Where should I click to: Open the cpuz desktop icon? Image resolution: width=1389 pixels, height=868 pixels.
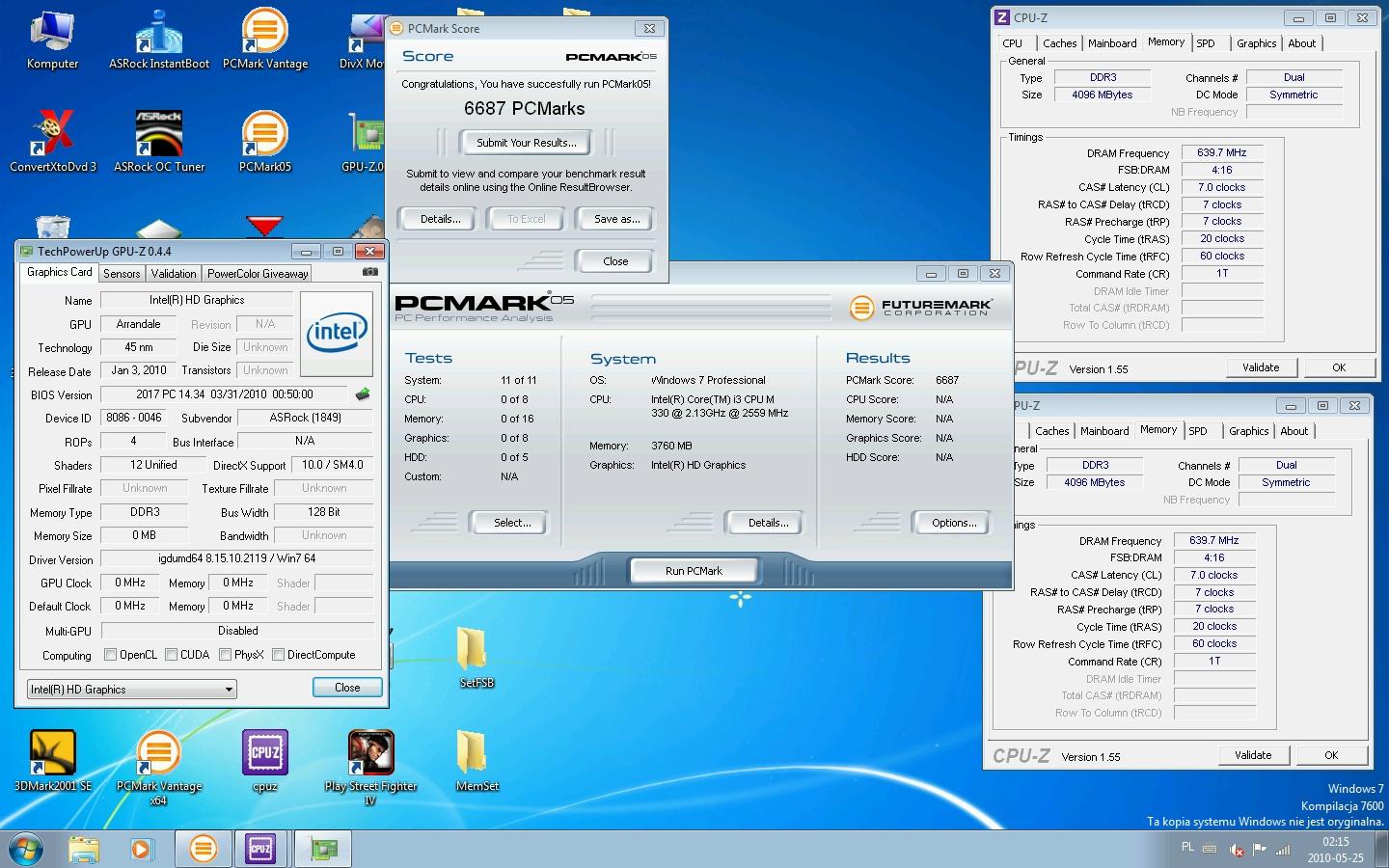pos(265,761)
